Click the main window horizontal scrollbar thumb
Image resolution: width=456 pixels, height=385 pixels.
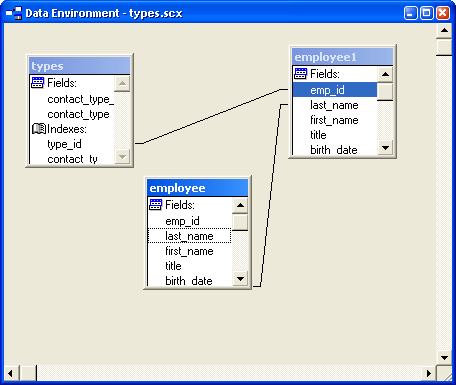28,373
